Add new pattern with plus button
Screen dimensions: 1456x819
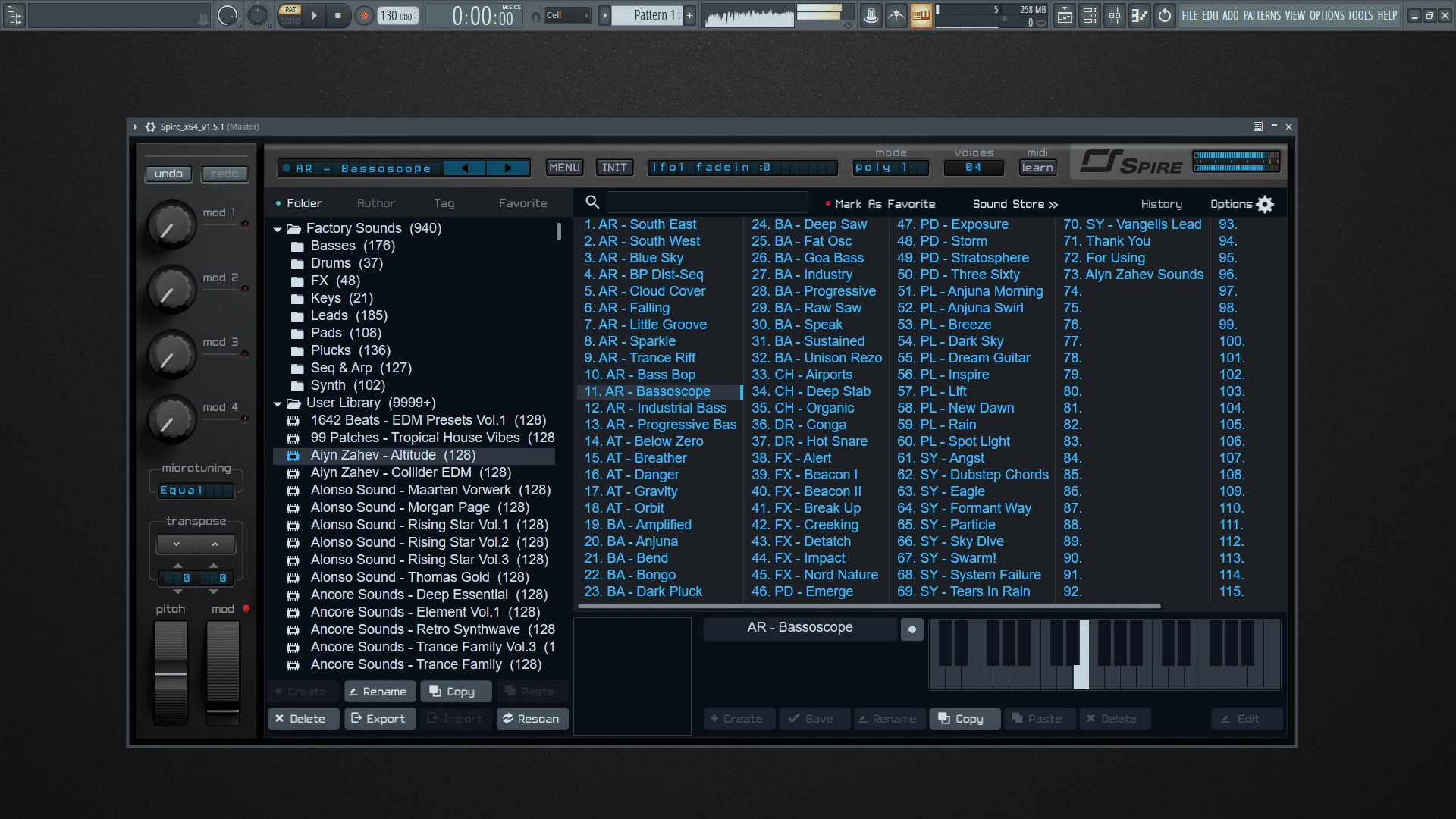(x=689, y=15)
